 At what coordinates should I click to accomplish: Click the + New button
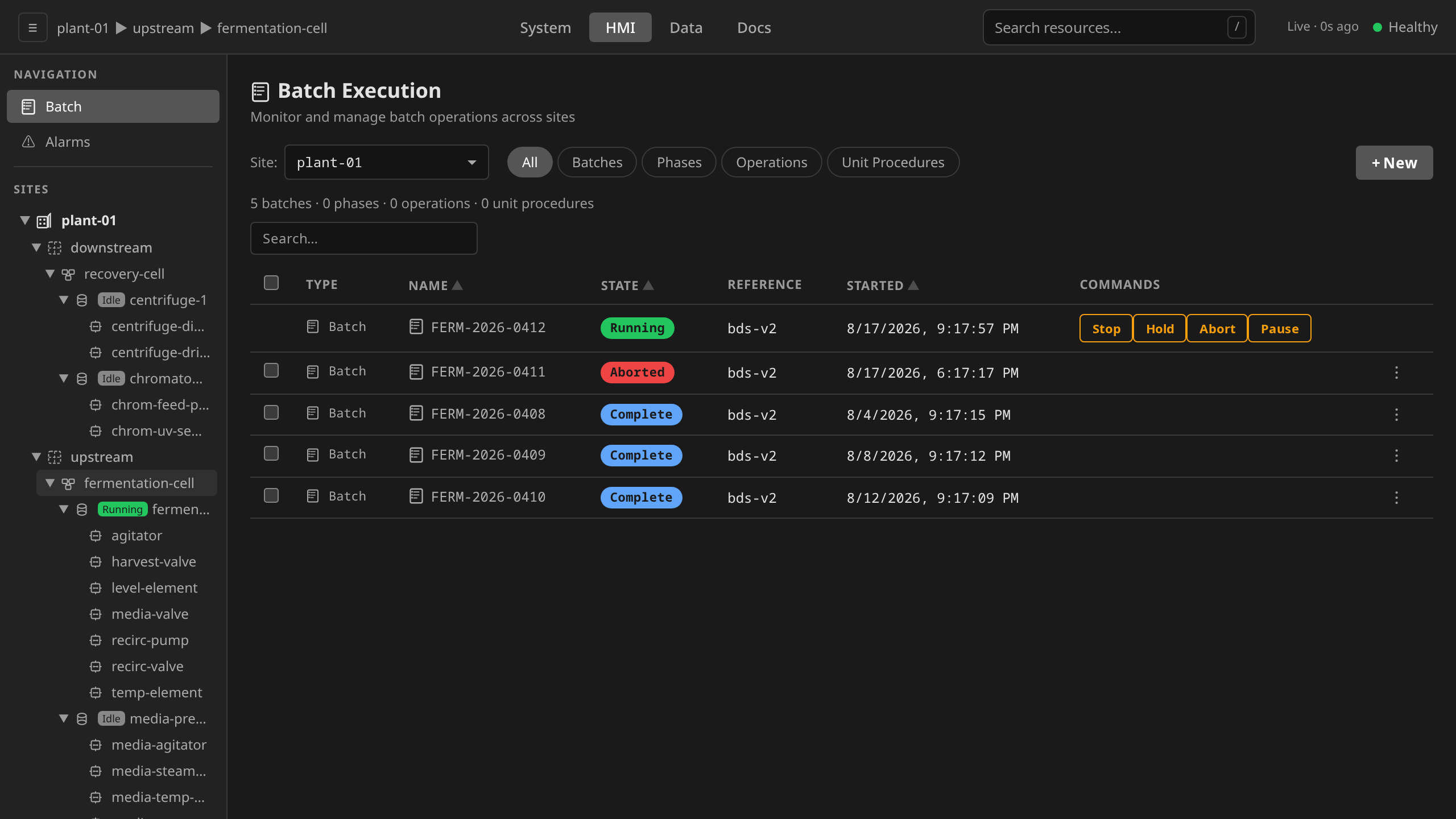[1394, 163]
